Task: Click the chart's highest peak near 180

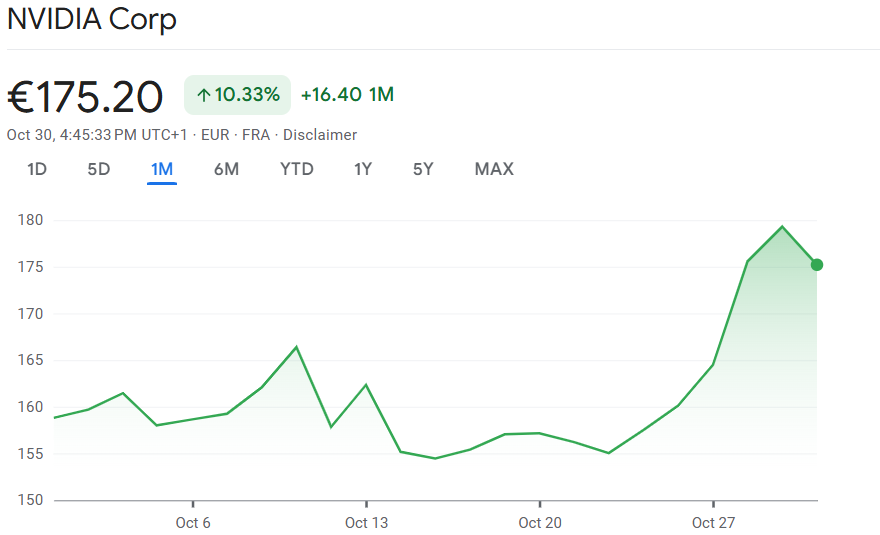Action: (x=782, y=227)
